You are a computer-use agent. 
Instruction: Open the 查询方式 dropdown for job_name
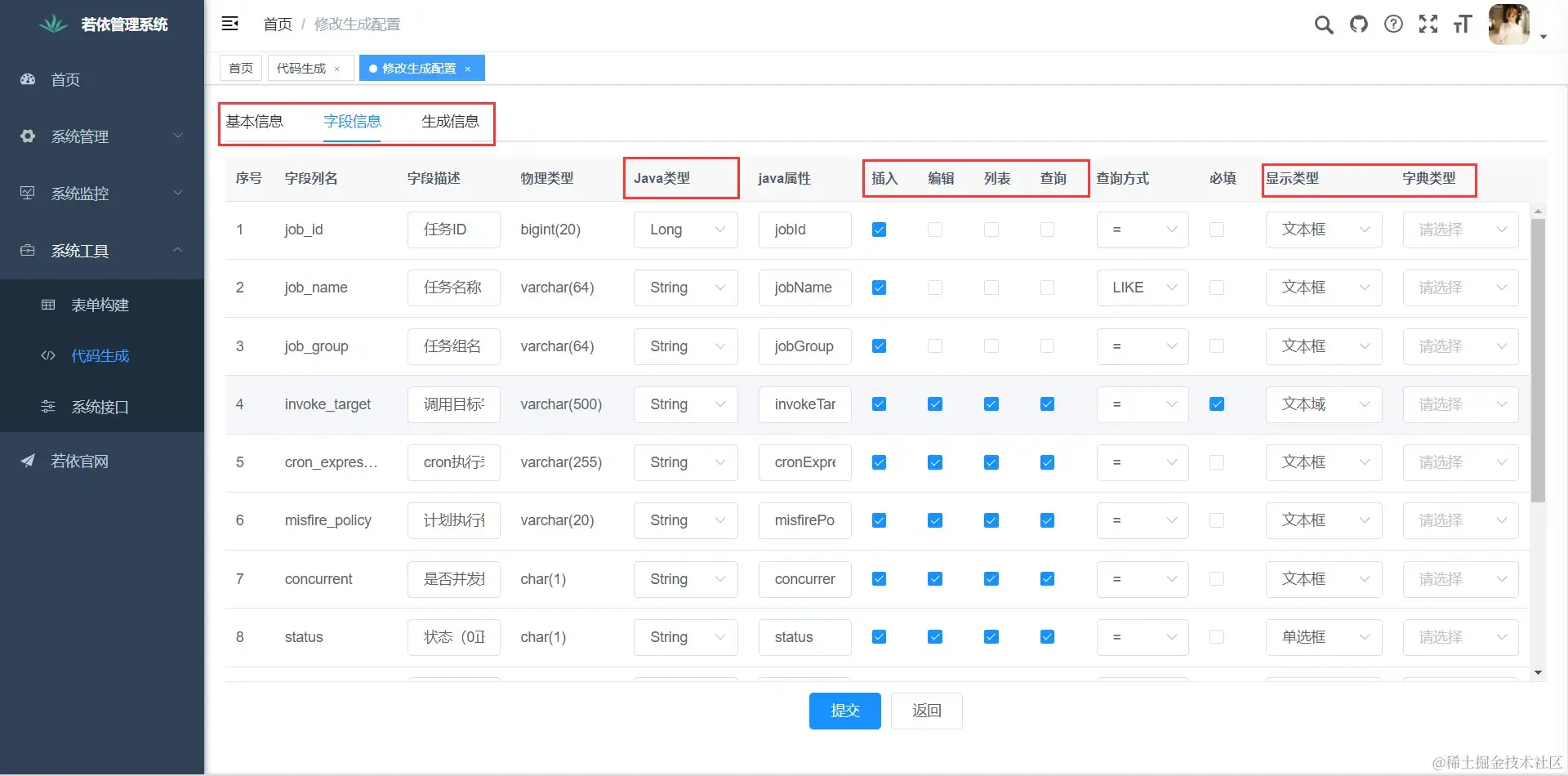coord(1142,288)
